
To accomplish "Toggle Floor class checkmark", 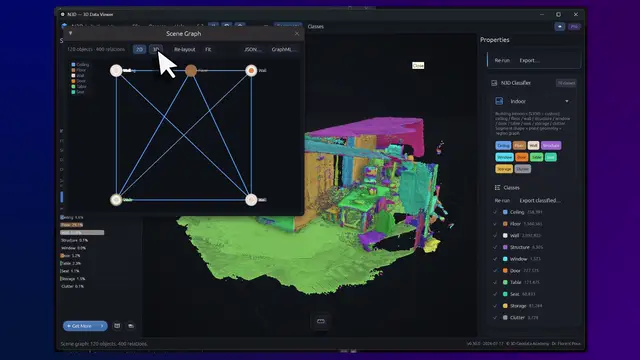I will [x=495, y=224].
